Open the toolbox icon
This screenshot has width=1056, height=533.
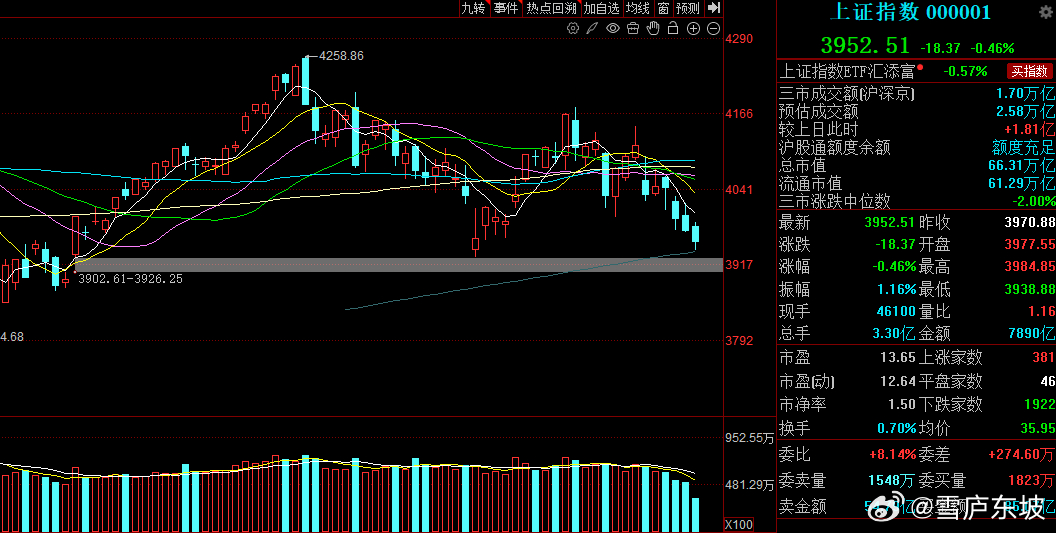pos(633,28)
